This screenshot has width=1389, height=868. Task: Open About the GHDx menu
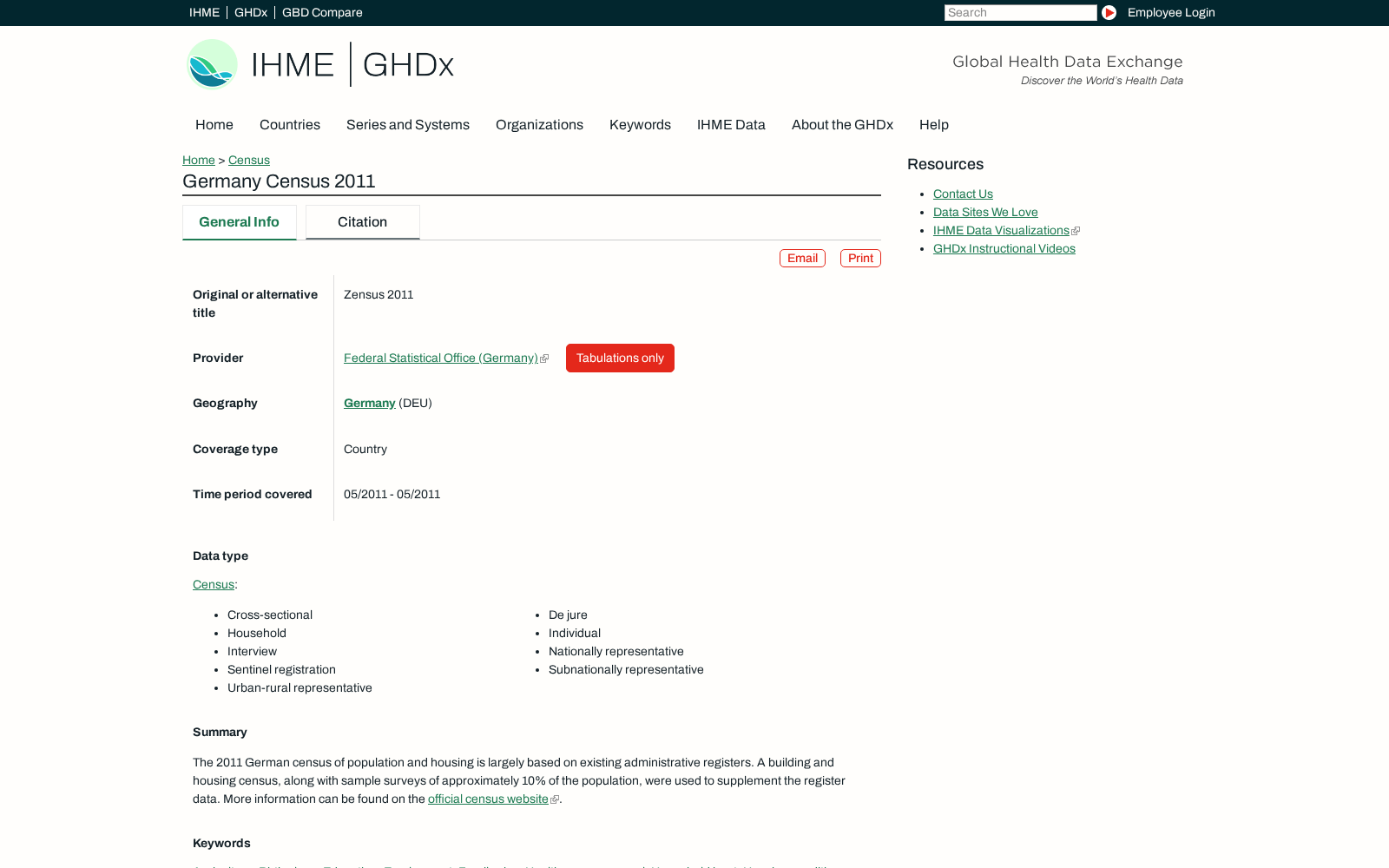pos(842,125)
